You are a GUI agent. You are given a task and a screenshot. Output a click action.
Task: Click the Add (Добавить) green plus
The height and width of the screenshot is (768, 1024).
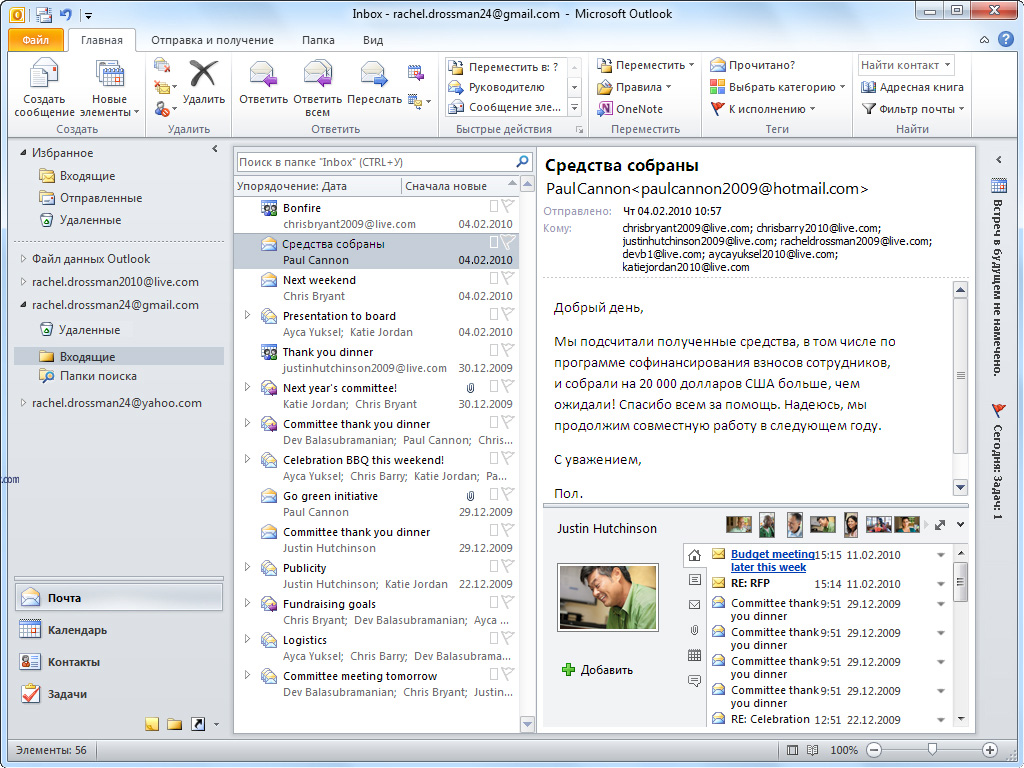[x=568, y=669]
